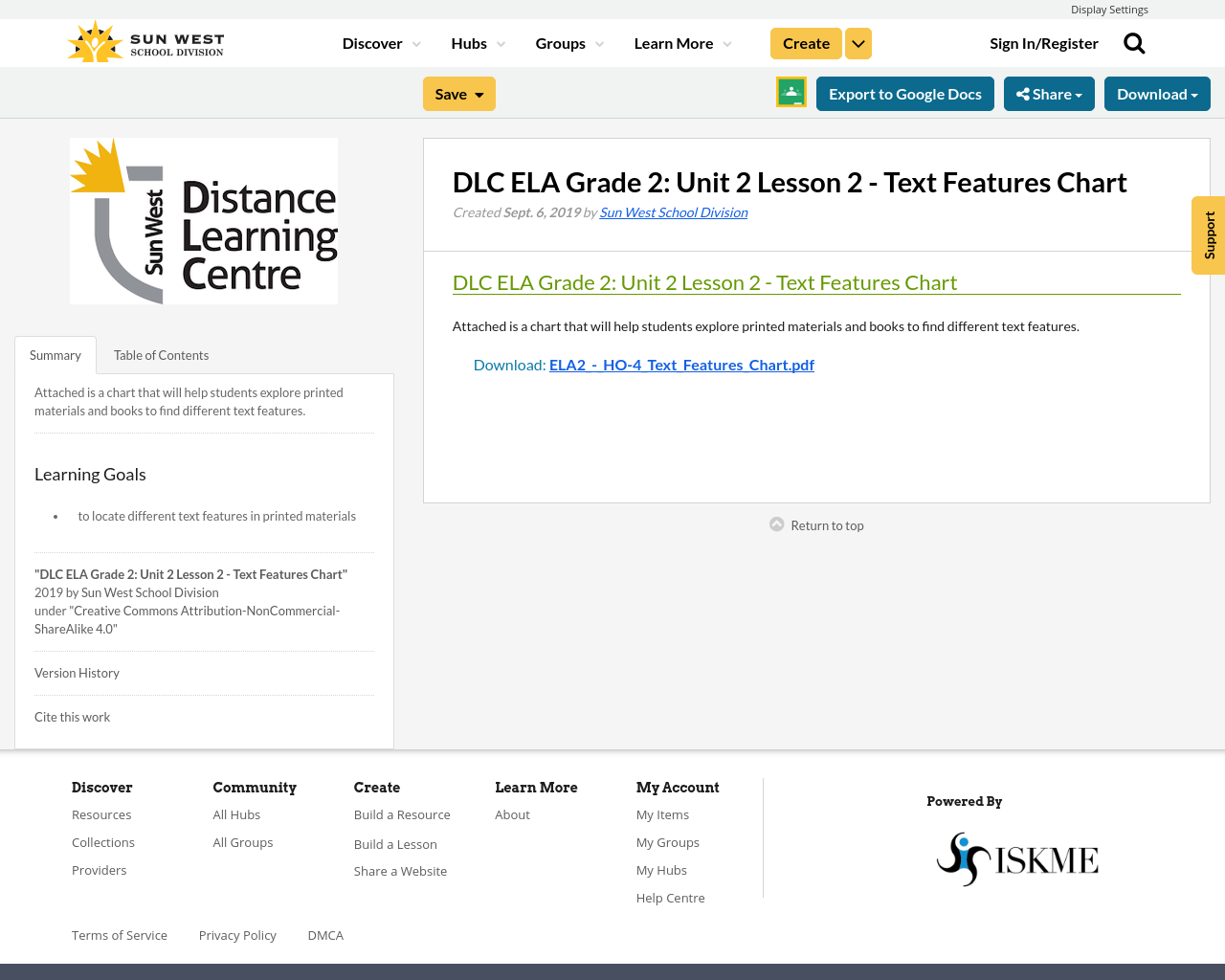The height and width of the screenshot is (980, 1225).
Task: Download ELA2 - HO-4 Text Features Chart PDF
Action: [681, 364]
